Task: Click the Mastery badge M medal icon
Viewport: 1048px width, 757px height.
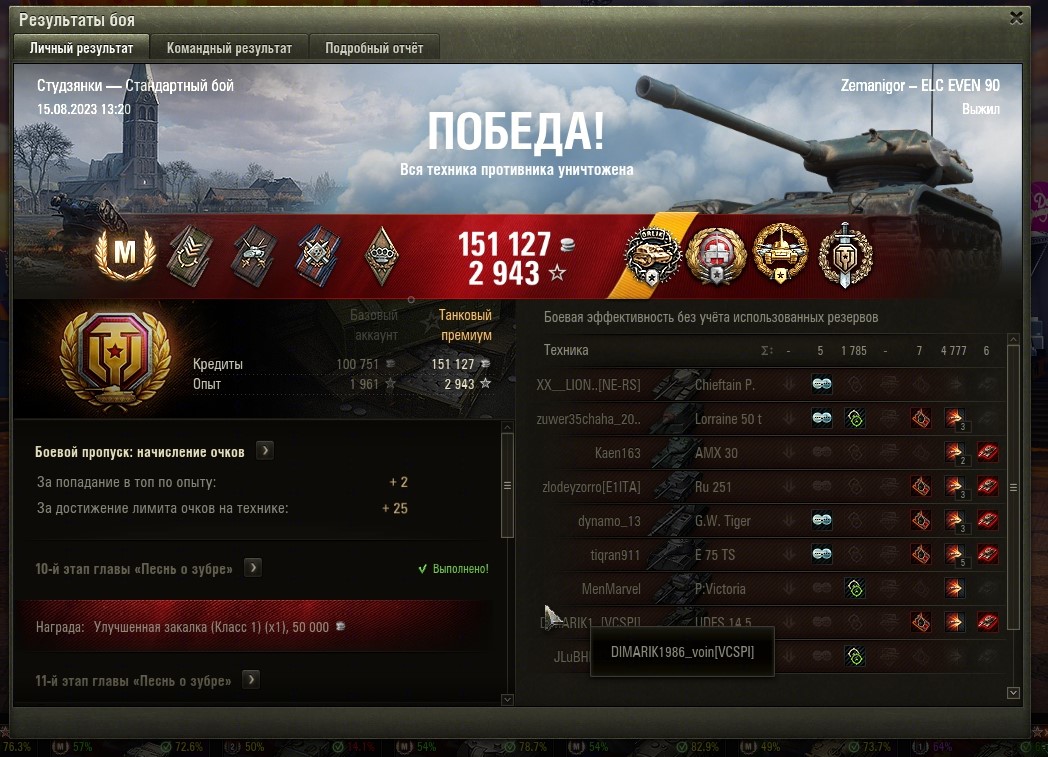Action: coord(125,254)
